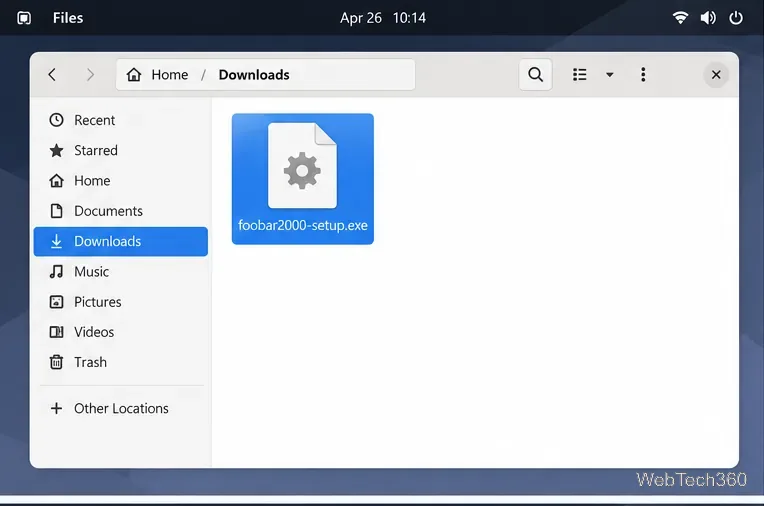The height and width of the screenshot is (506, 764).
Task: Go back with the left arrow button
Action: click(x=52, y=75)
